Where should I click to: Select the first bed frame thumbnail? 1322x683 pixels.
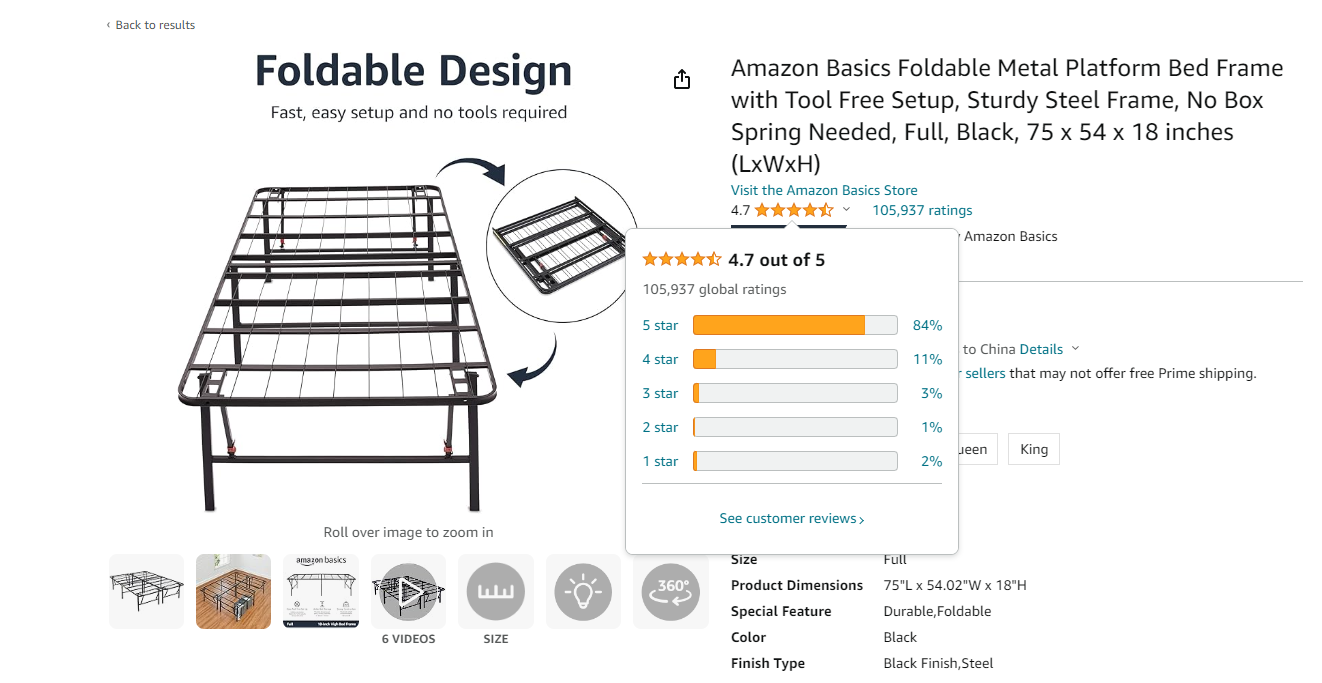click(146, 592)
